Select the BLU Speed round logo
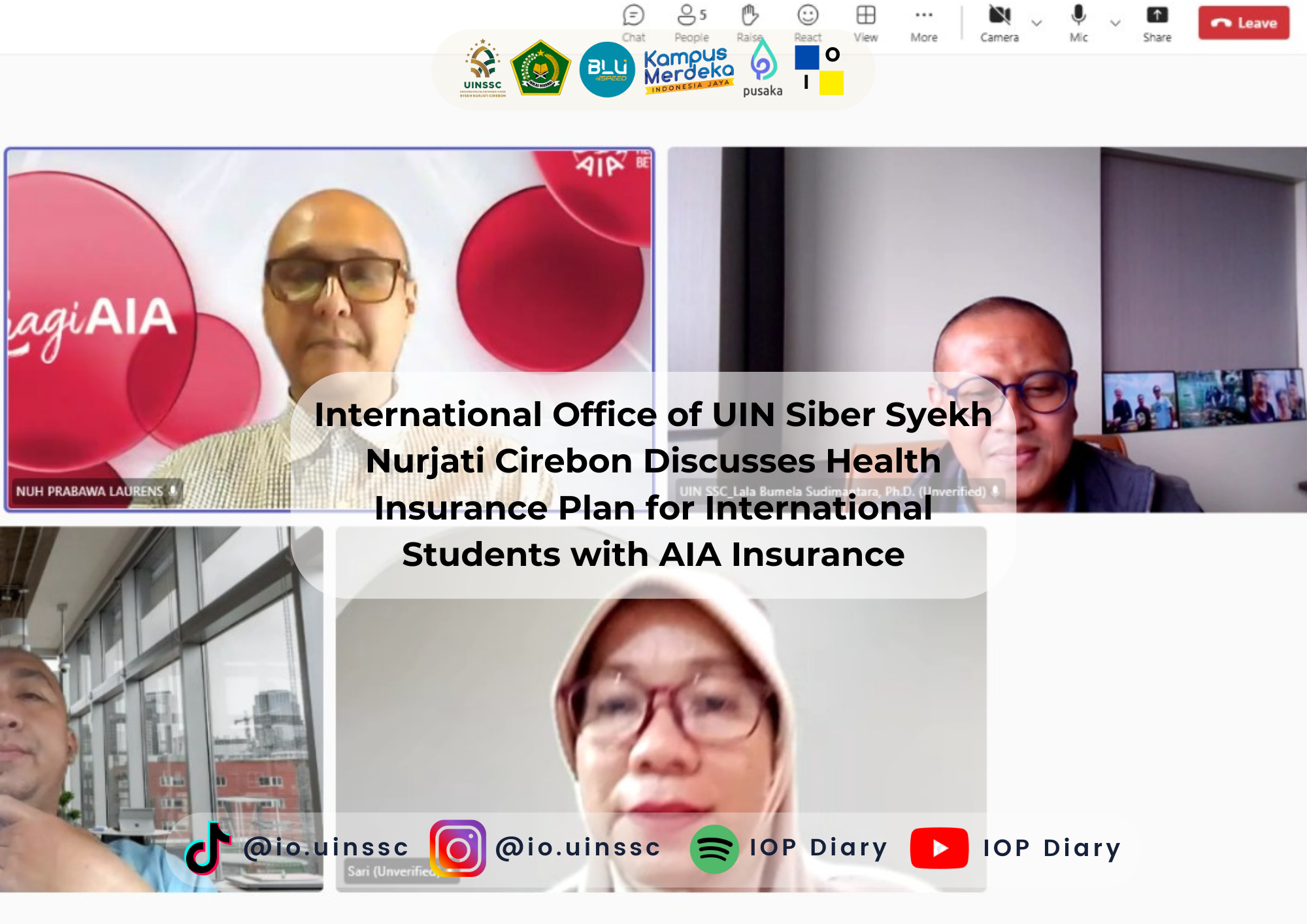The width and height of the screenshot is (1307, 924). pos(607,69)
